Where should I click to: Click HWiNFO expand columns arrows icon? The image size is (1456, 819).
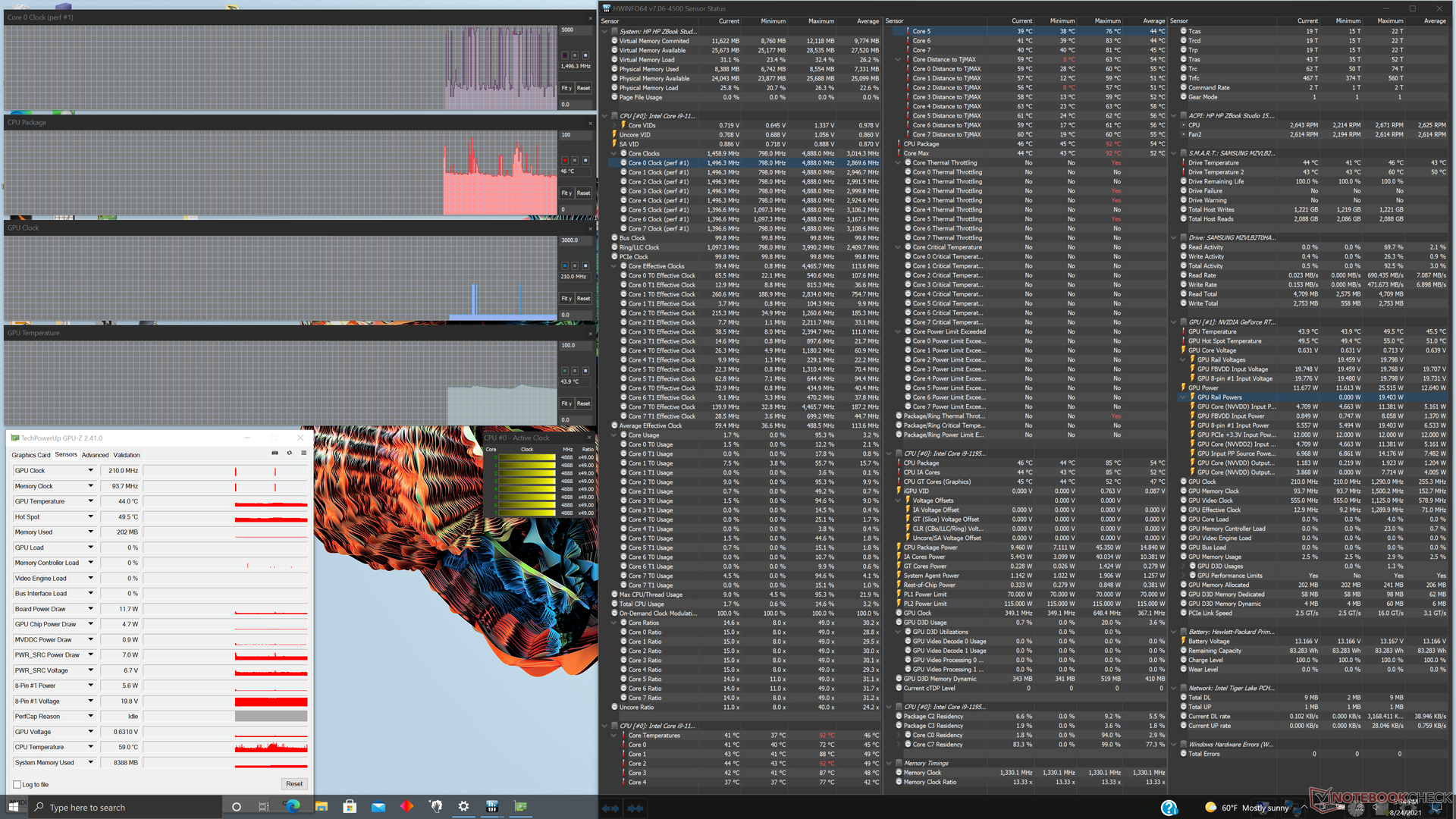click(610, 808)
